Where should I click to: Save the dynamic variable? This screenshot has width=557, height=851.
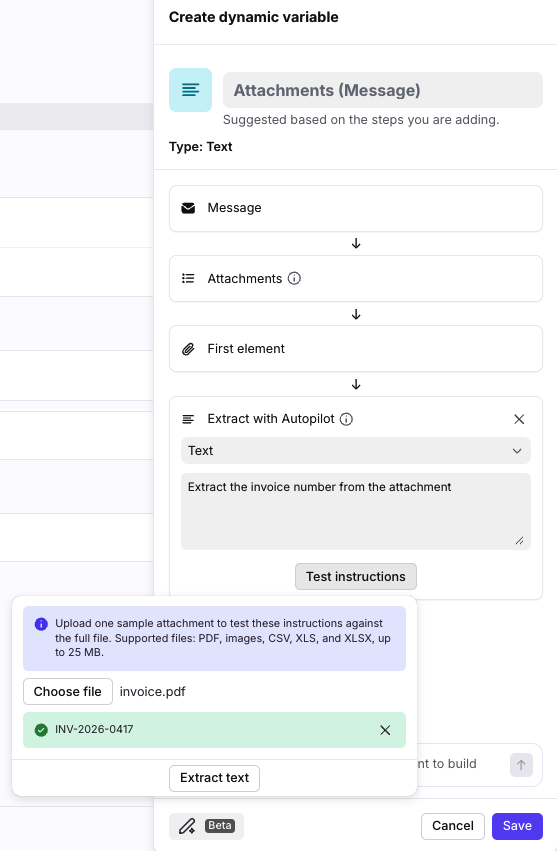tap(517, 826)
